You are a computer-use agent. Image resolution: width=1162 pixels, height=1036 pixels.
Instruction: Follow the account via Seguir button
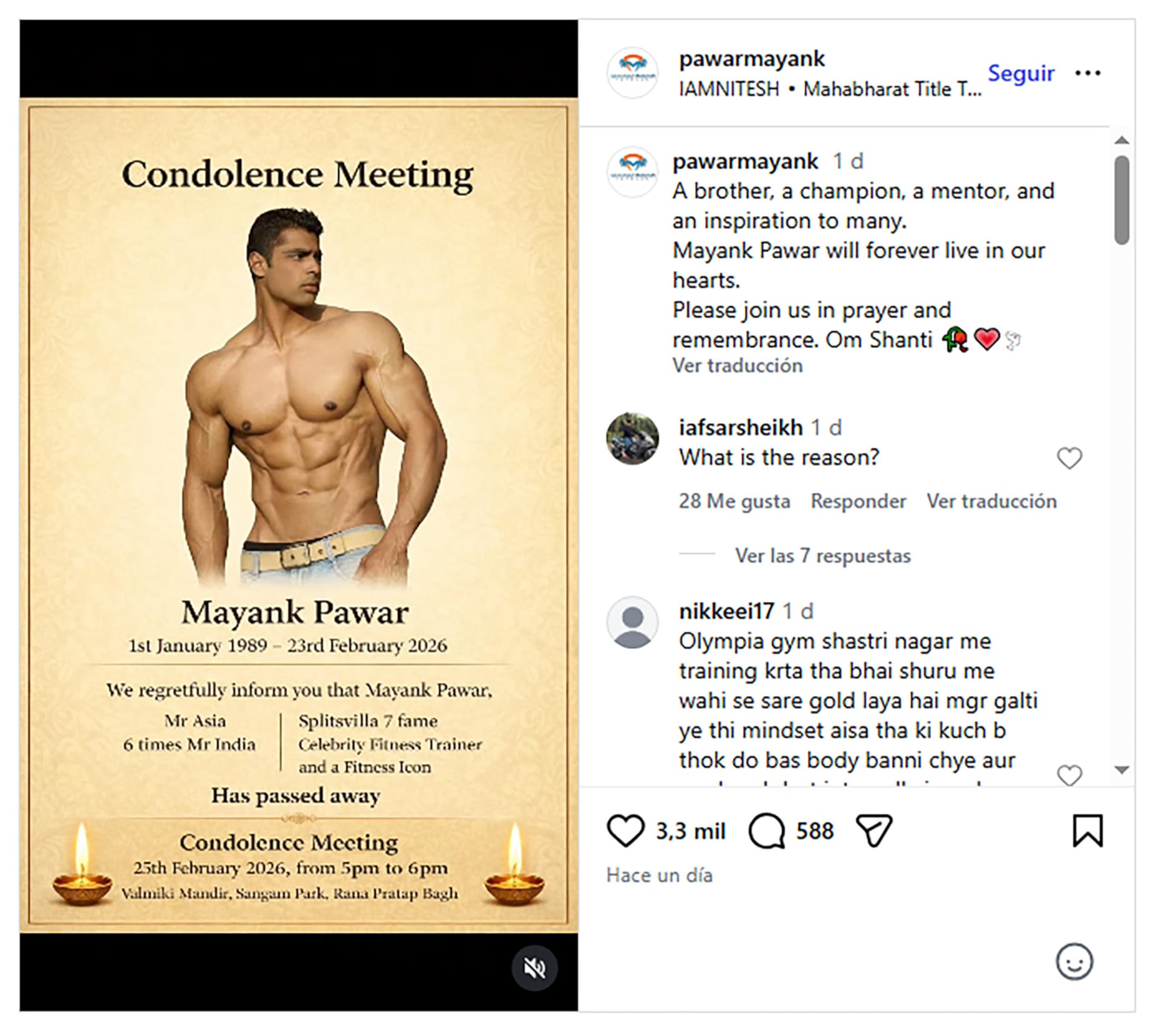[1022, 73]
